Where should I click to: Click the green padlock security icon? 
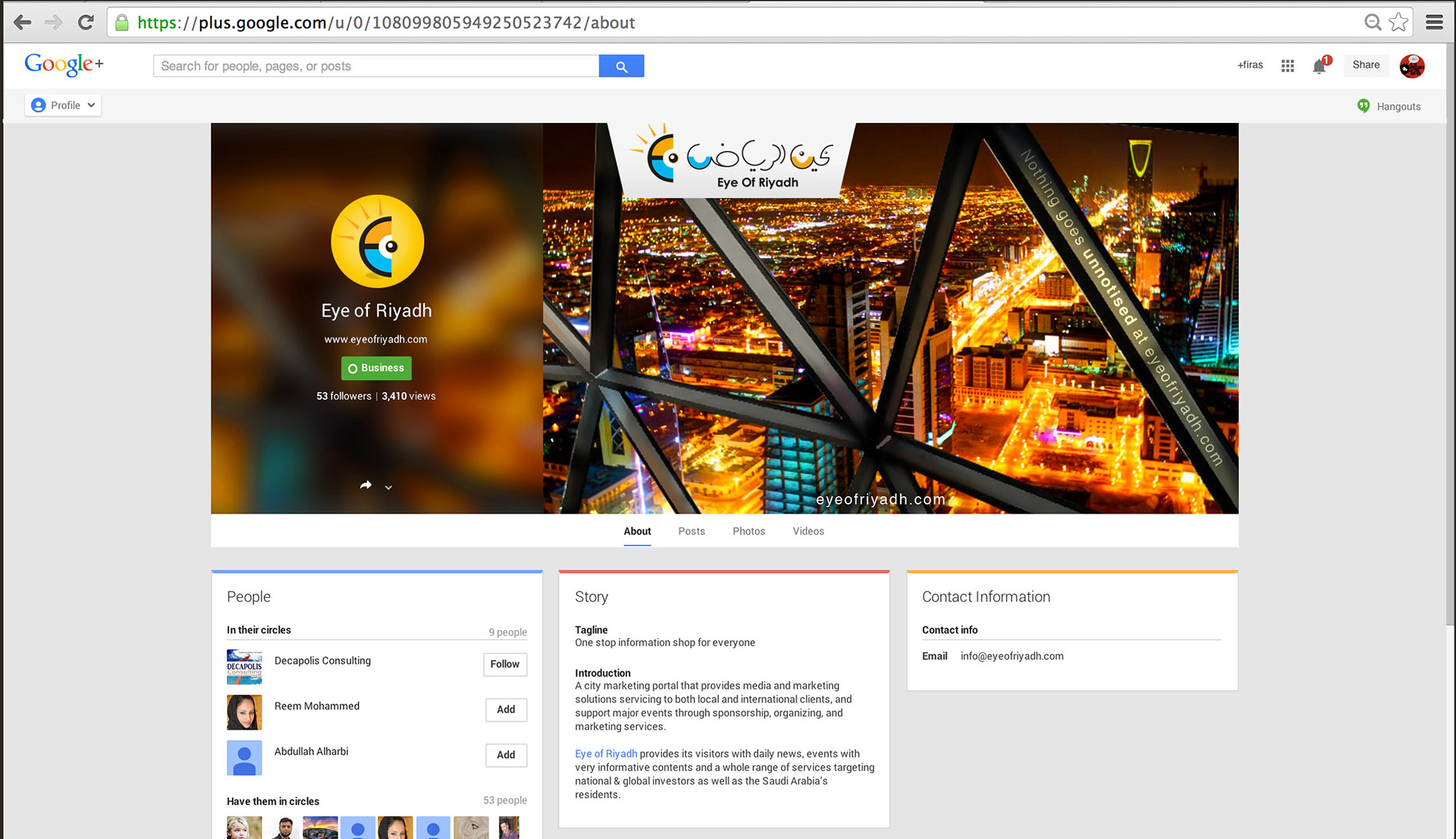pos(121,23)
